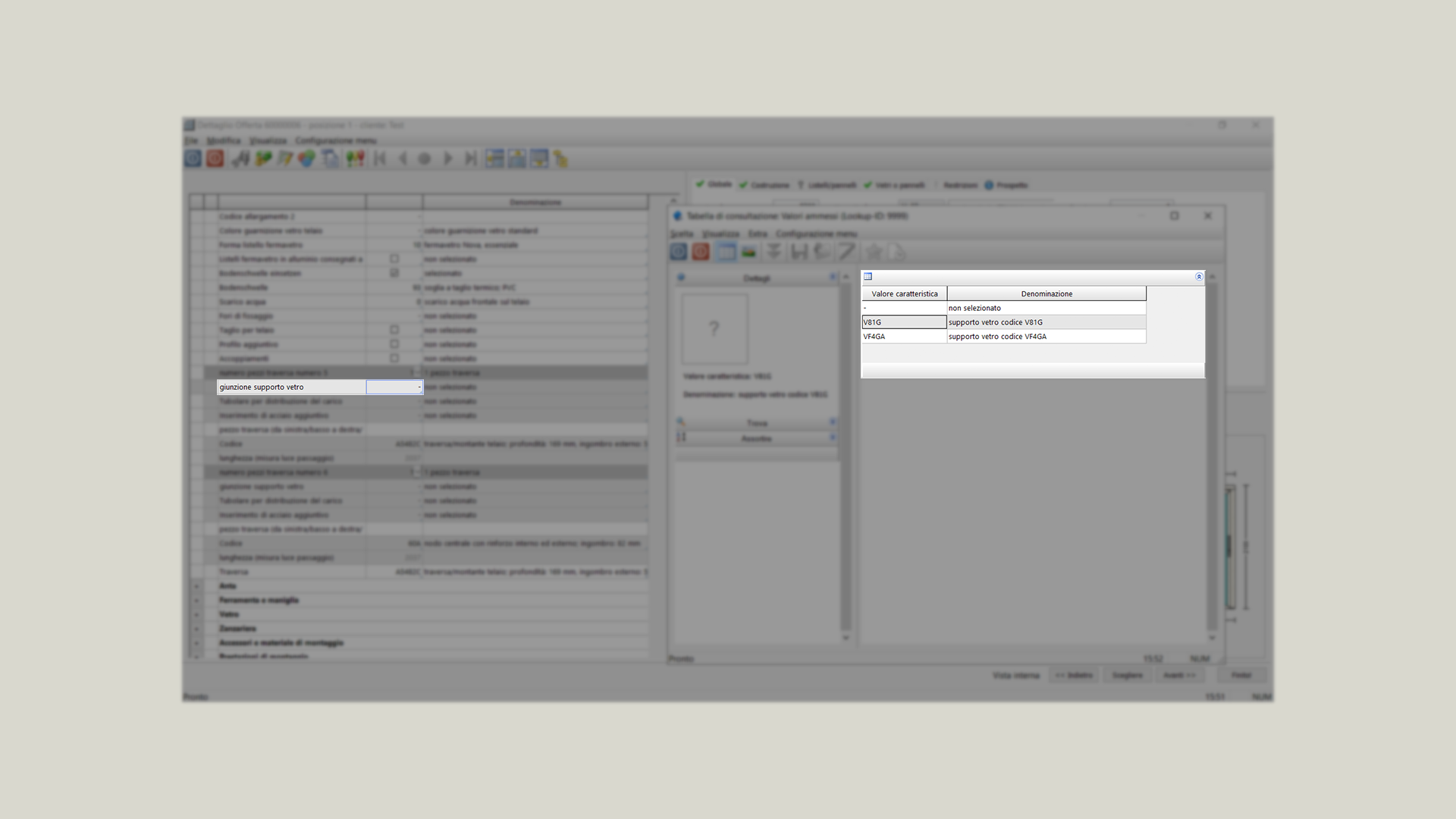Image resolution: width=1456 pixels, height=819 pixels.
Task: Collapse the lookup grid with the double chevron
Action: (x=1199, y=277)
